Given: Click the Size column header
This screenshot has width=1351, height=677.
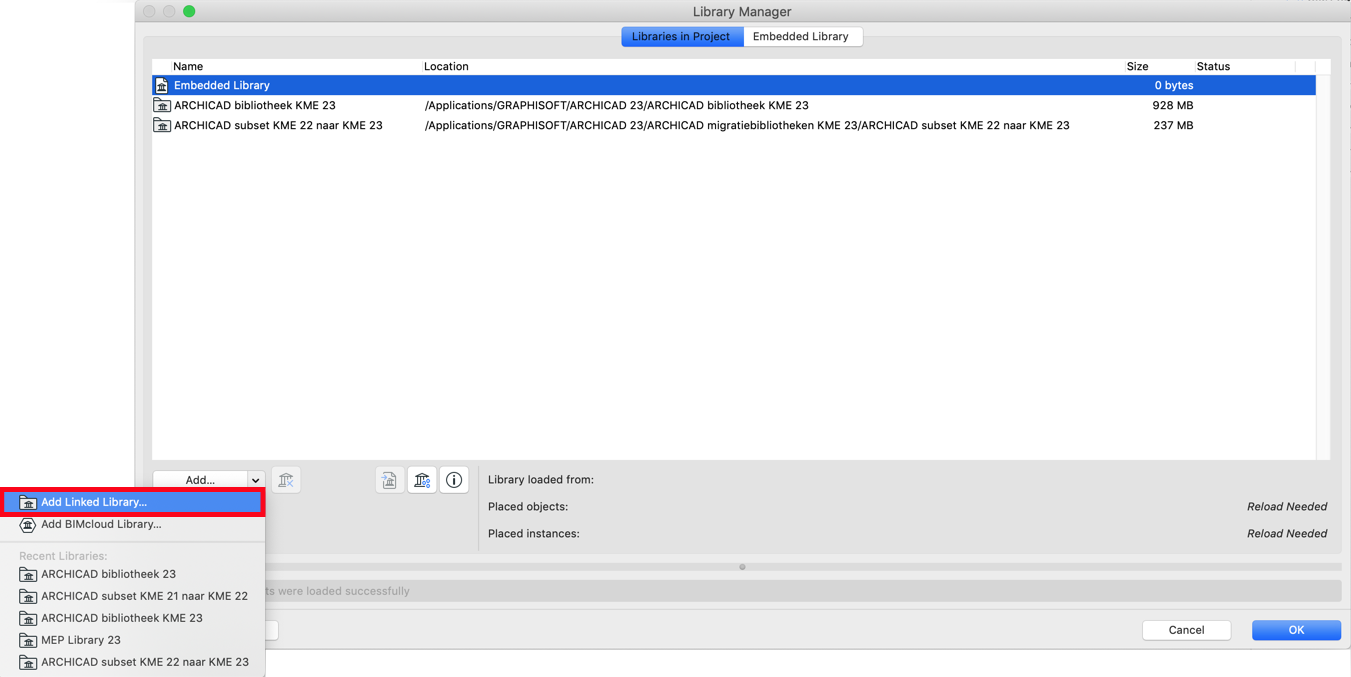Looking at the screenshot, I should [1138, 66].
